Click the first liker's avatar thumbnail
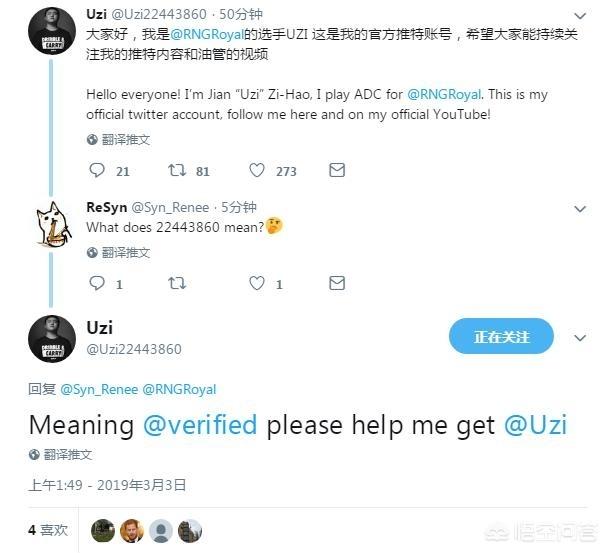 (103, 531)
